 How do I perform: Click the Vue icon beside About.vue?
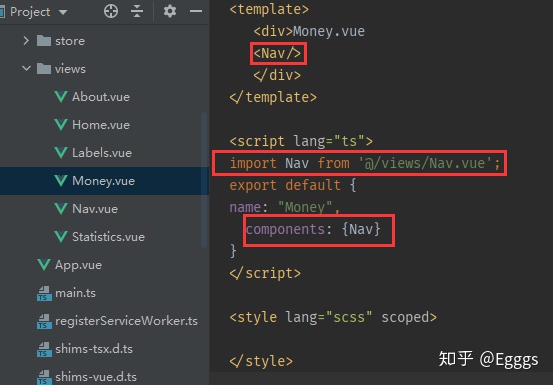click(61, 97)
